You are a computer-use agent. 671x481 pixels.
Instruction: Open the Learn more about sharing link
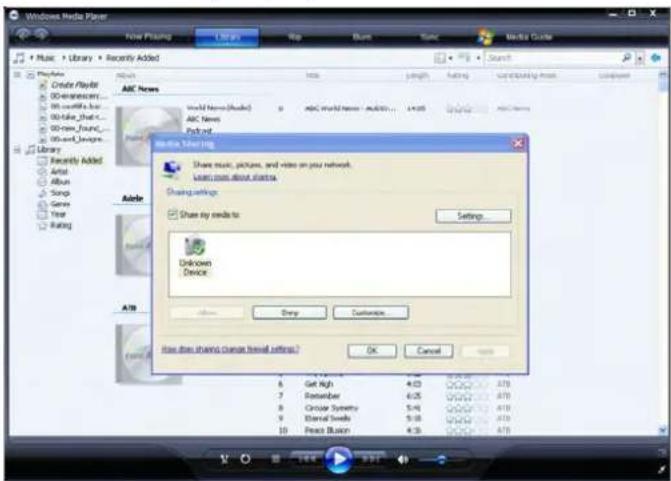(x=235, y=177)
